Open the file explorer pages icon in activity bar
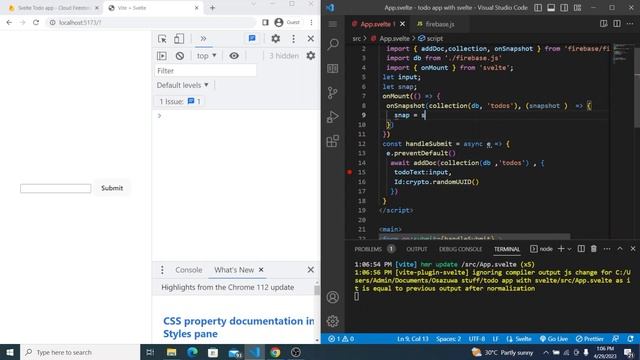This screenshot has height=360, width=640. tap(333, 68)
